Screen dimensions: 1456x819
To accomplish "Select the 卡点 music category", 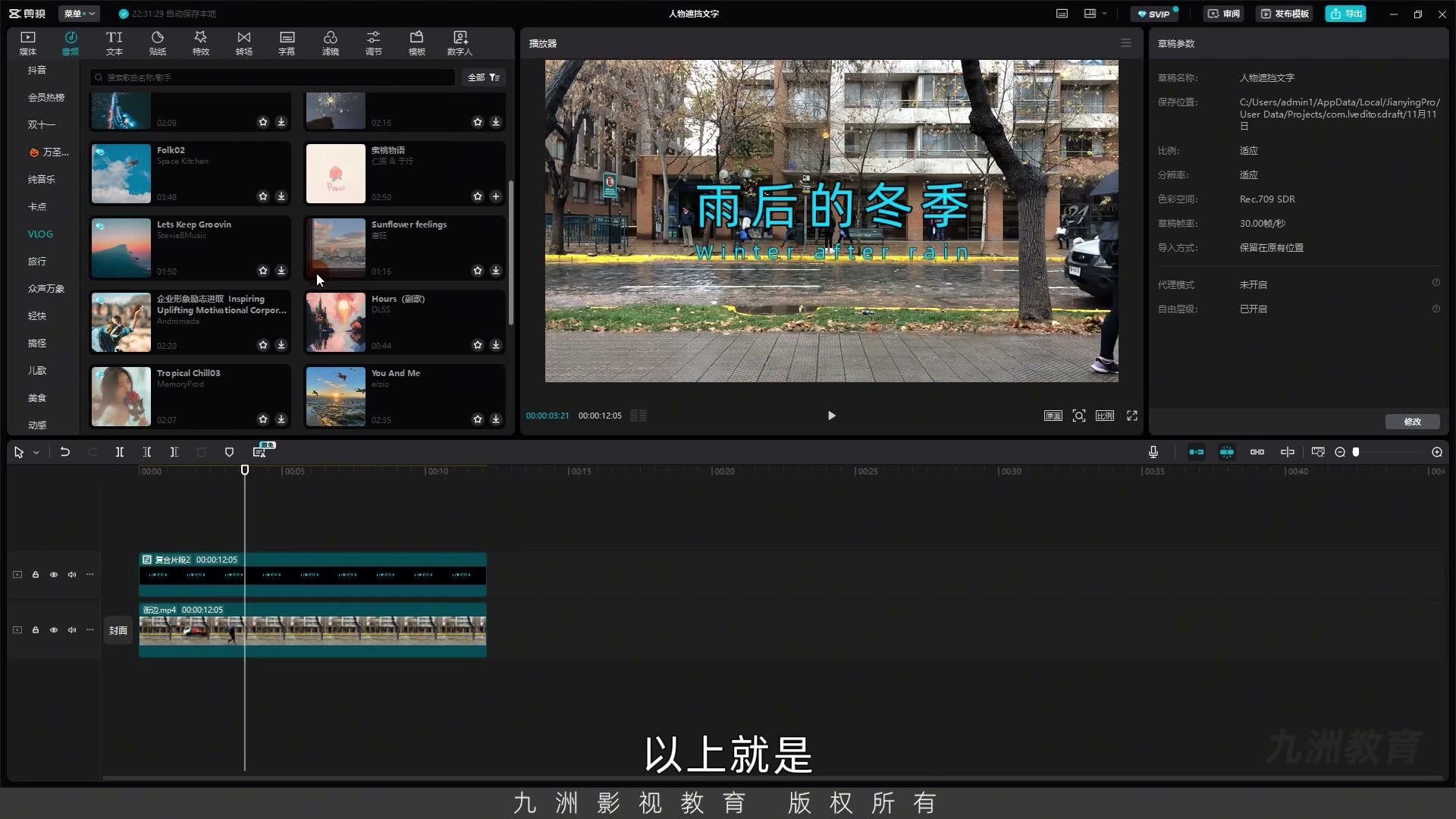I will click(x=36, y=206).
